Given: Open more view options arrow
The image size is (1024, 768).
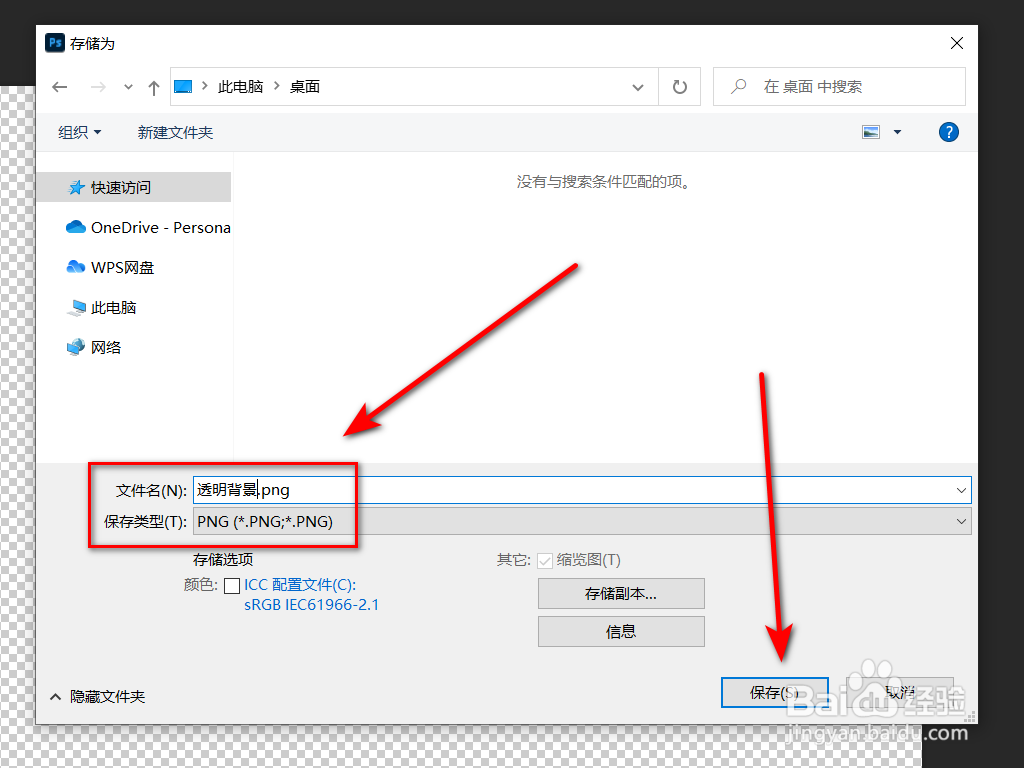Looking at the screenshot, I should coord(897,133).
